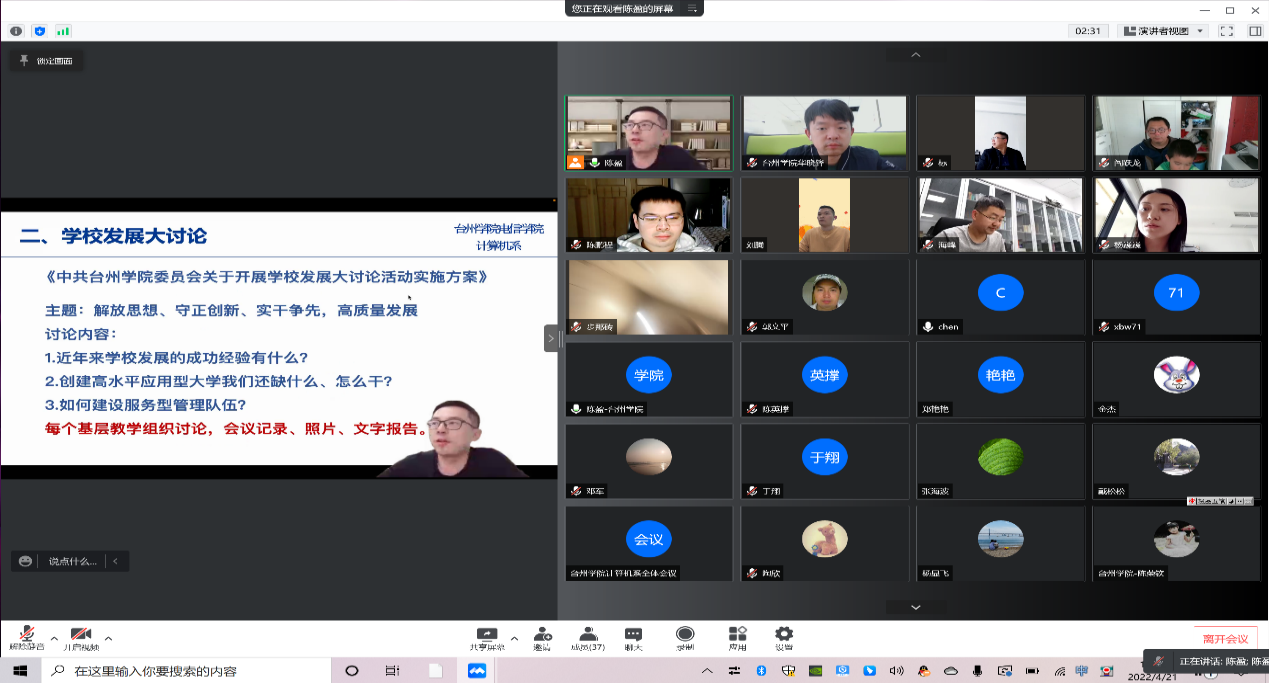Expand audio options arrow beside microphone
Image resolution: width=1269 pixels, height=683 pixels.
click(x=54, y=638)
